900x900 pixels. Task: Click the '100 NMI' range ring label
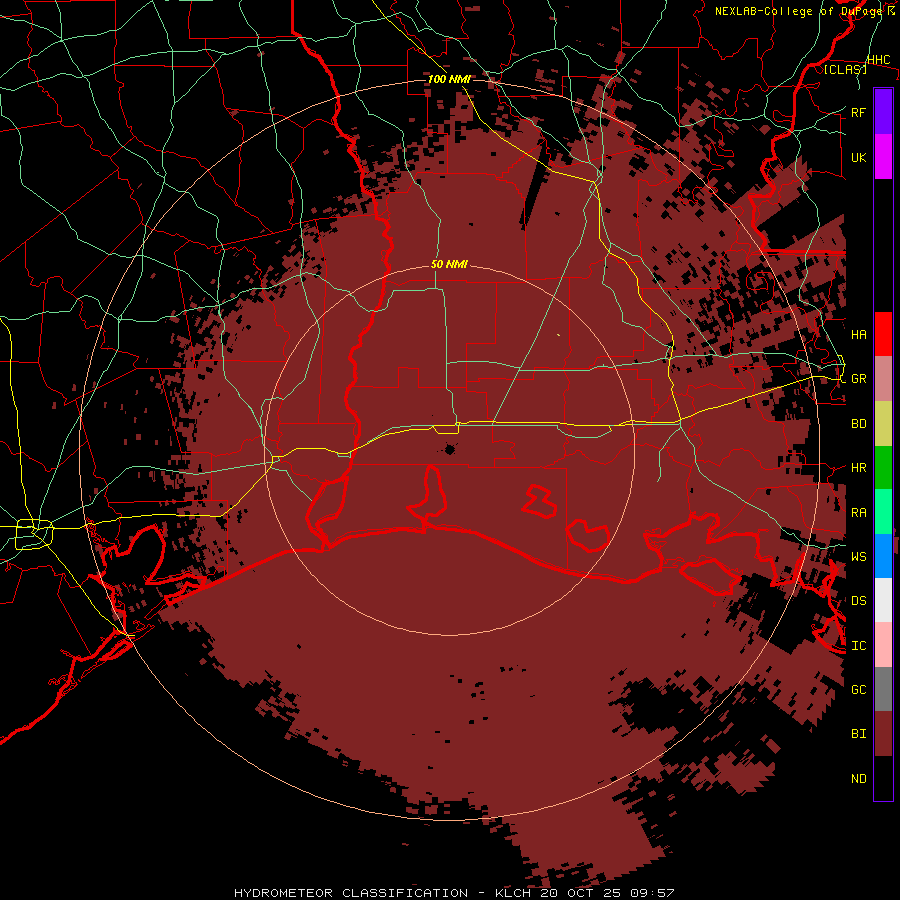tap(449, 79)
